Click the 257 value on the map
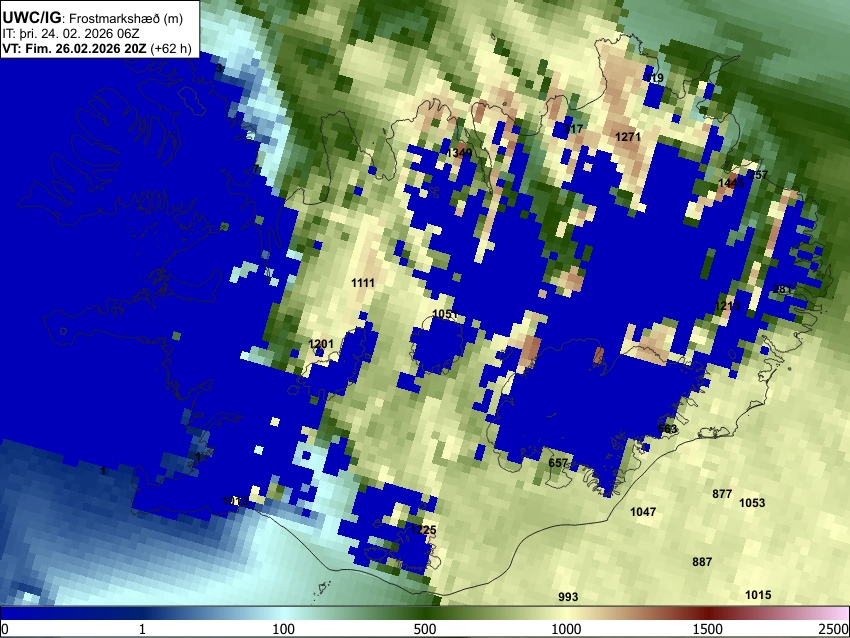This screenshot has width=850, height=638. 758,175
